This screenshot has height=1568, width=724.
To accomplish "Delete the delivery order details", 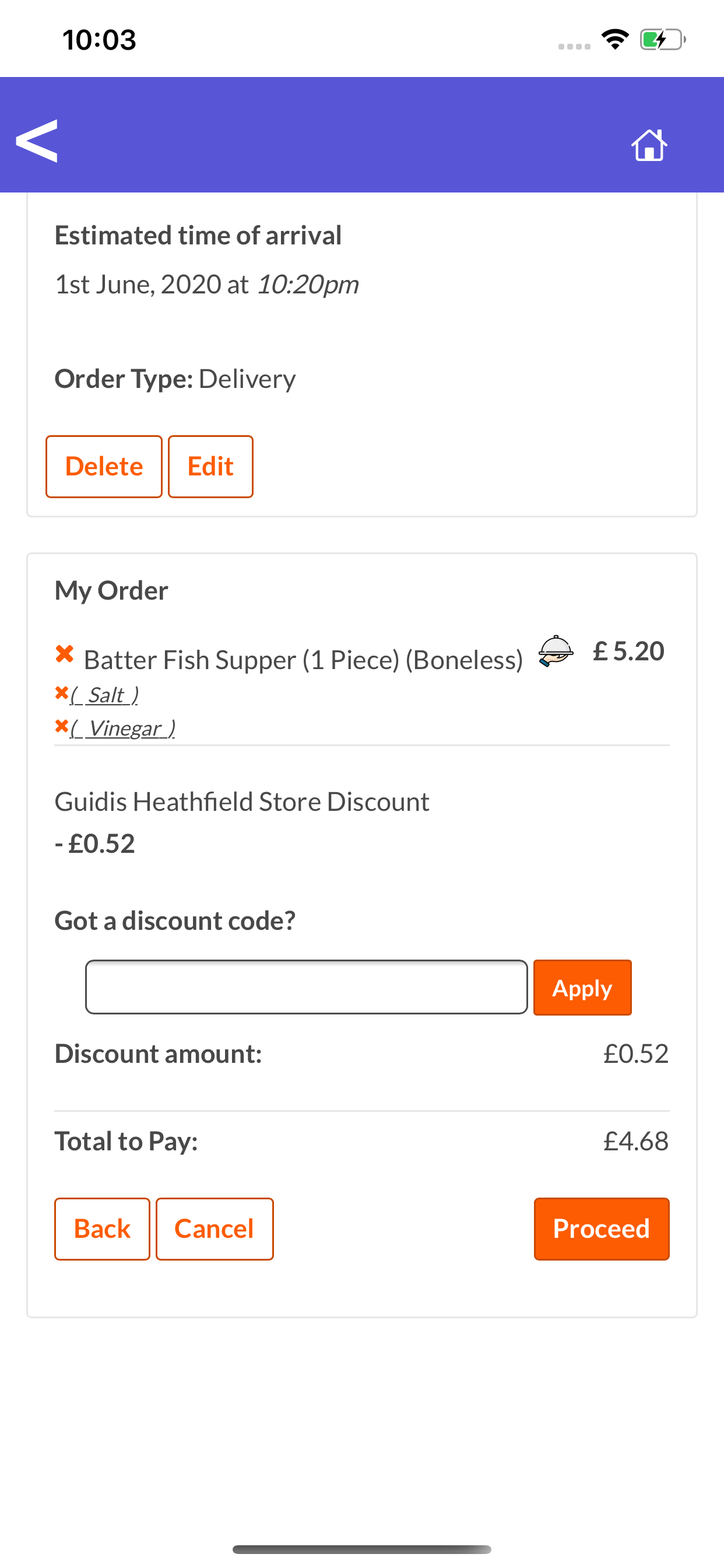I will (104, 467).
